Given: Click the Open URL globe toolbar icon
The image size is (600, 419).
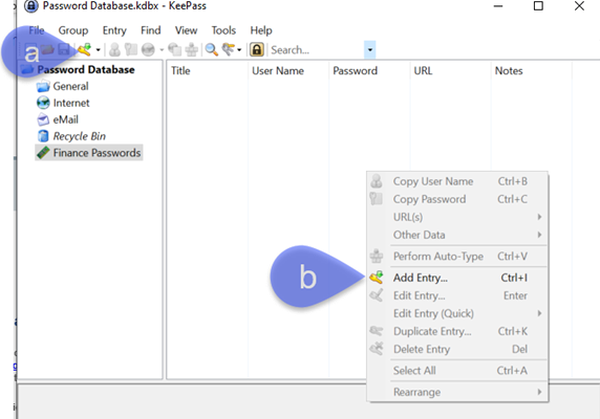Looking at the screenshot, I should [148, 50].
